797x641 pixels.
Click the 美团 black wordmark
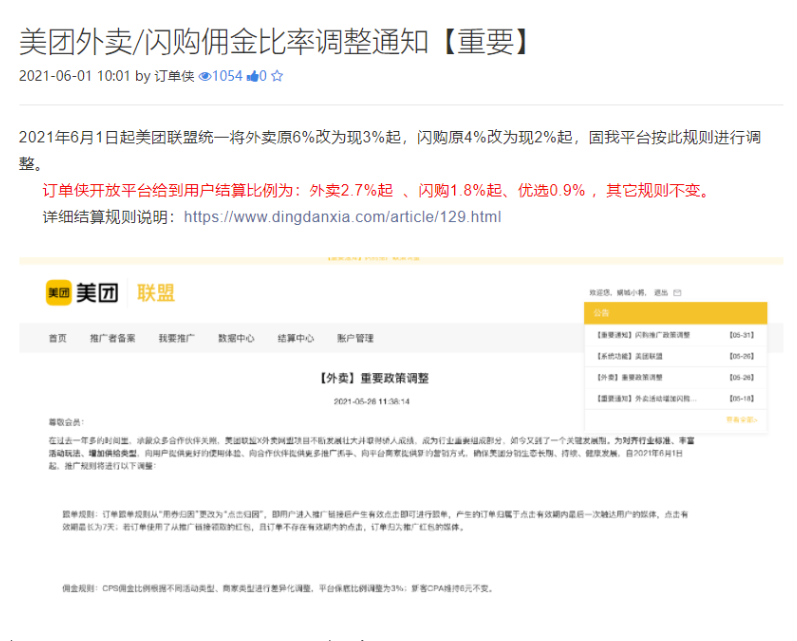[x=97, y=293]
